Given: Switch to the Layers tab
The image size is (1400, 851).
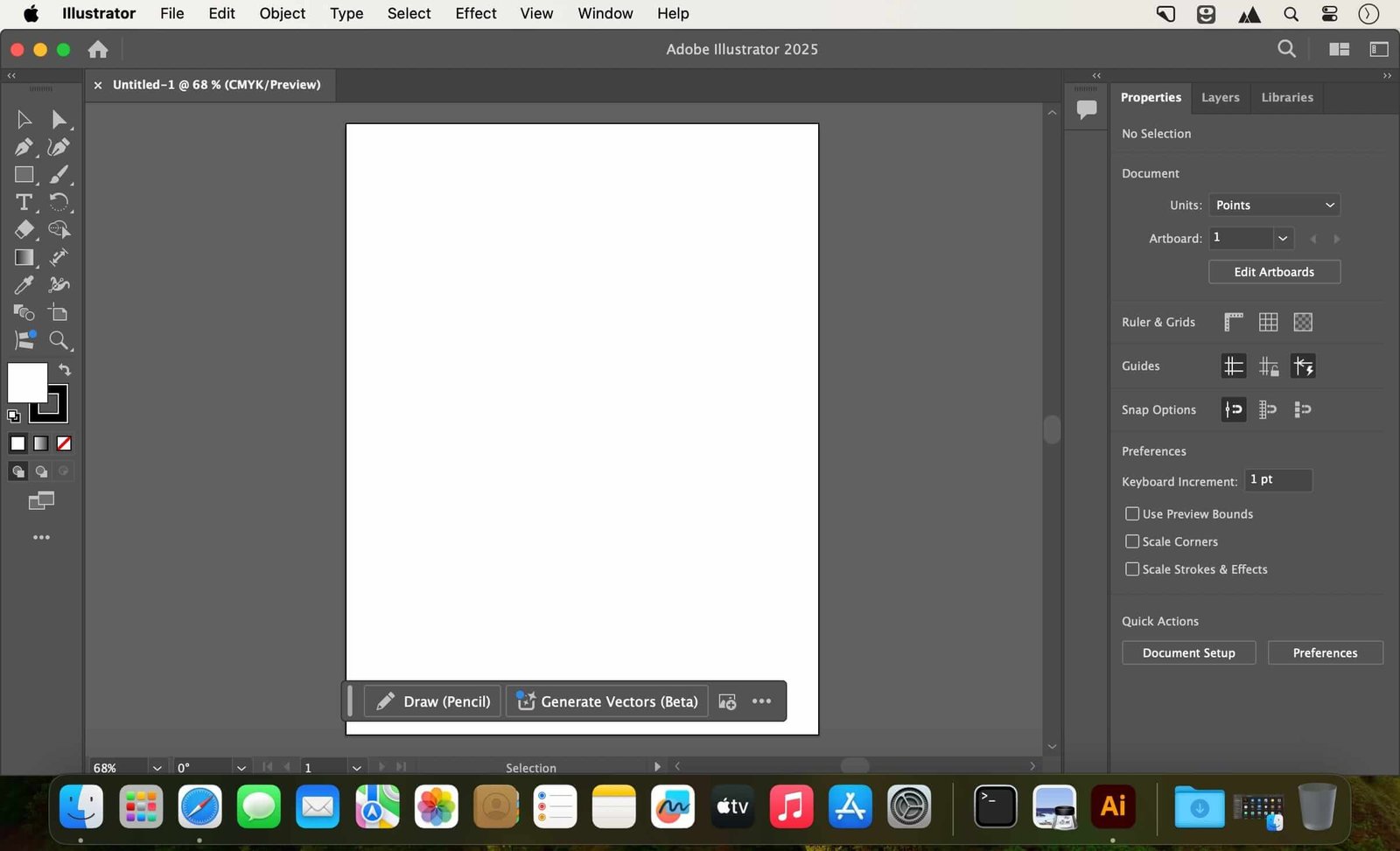Looking at the screenshot, I should click(x=1220, y=97).
